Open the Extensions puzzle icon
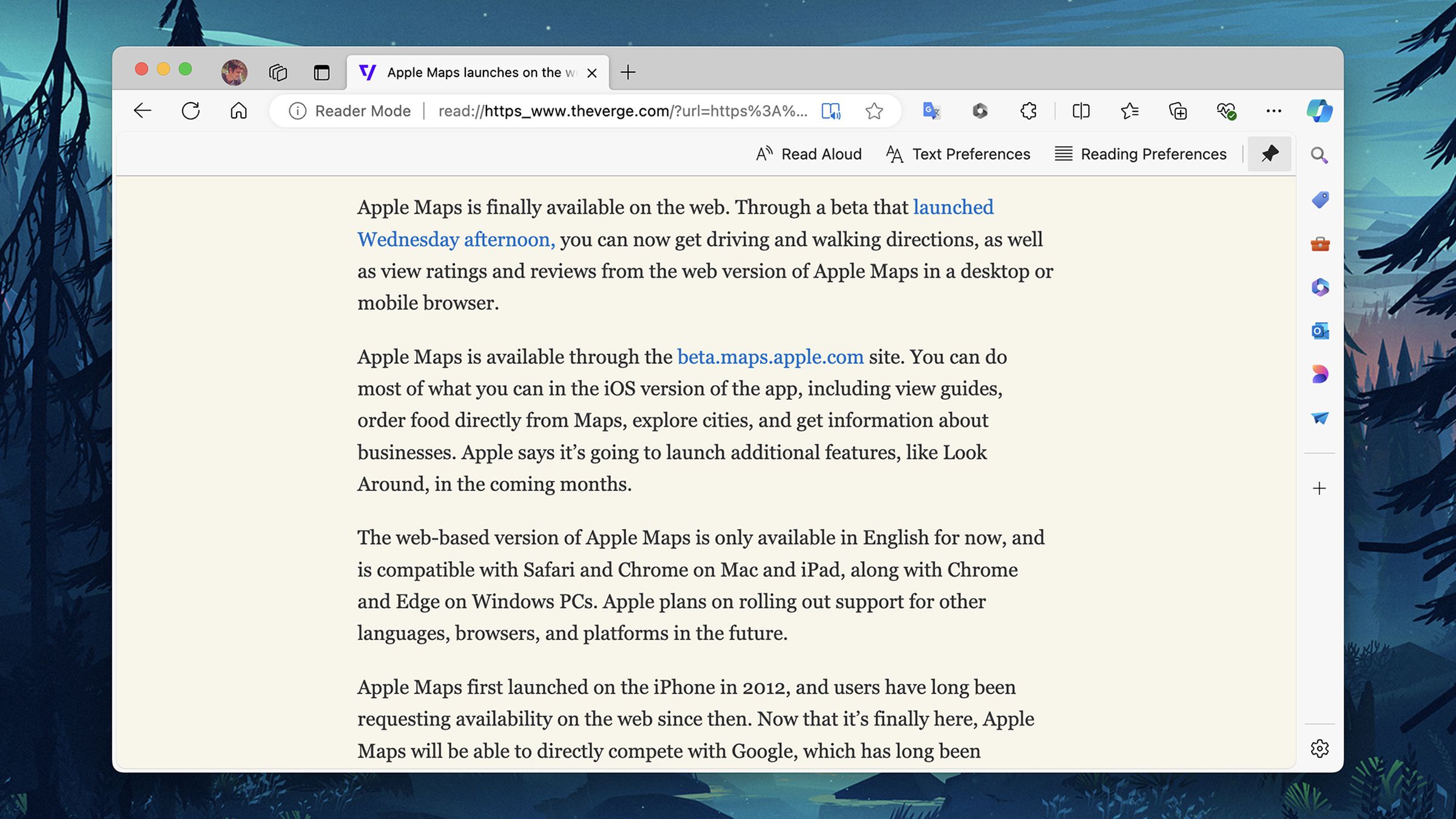 tap(1028, 111)
